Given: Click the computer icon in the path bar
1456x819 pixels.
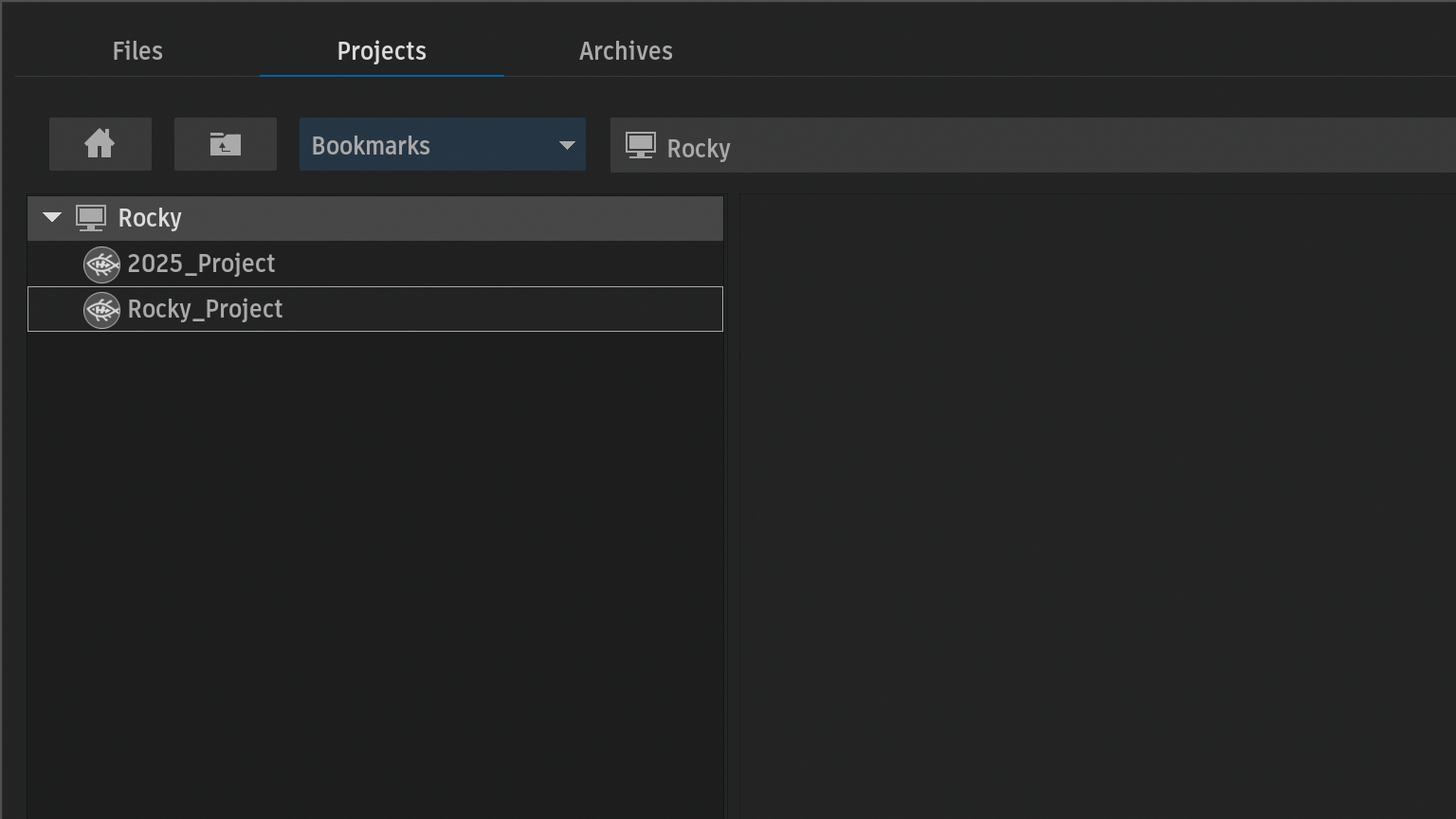Looking at the screenshot, I should (640, 146).
